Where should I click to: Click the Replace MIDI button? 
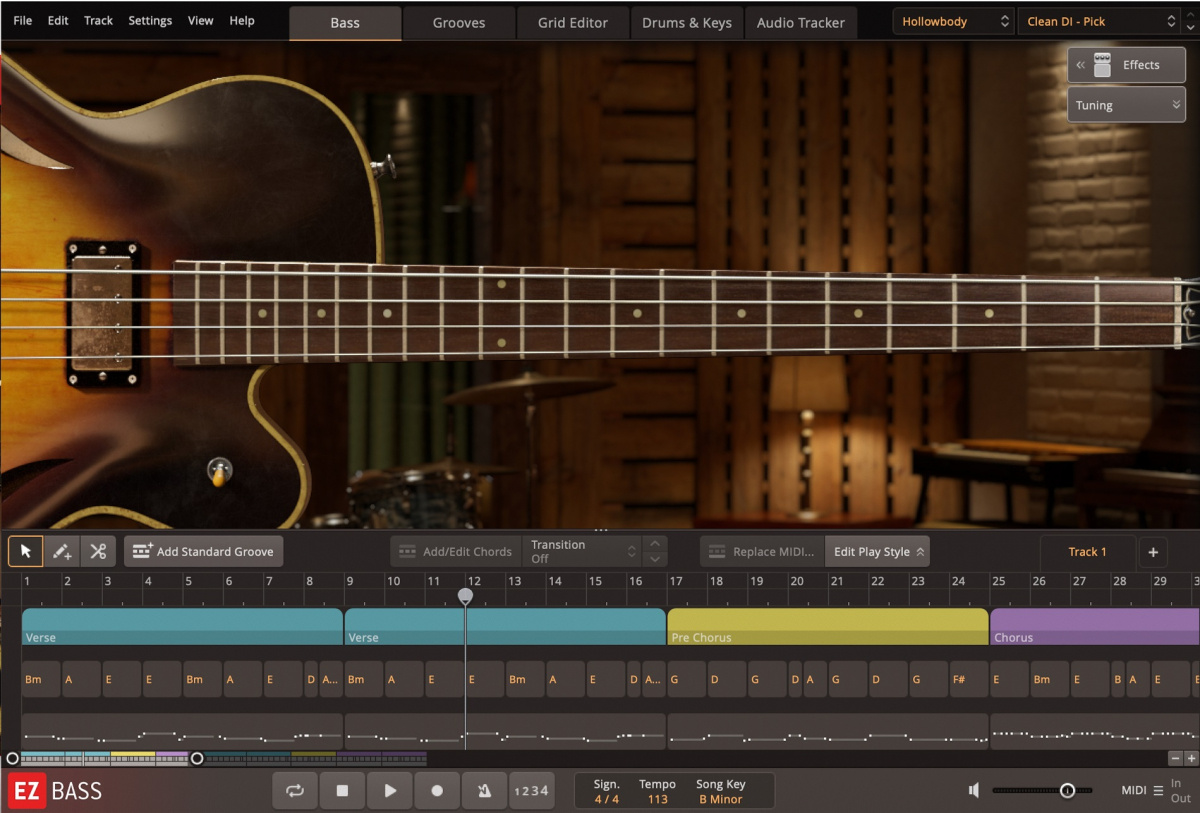762,551
